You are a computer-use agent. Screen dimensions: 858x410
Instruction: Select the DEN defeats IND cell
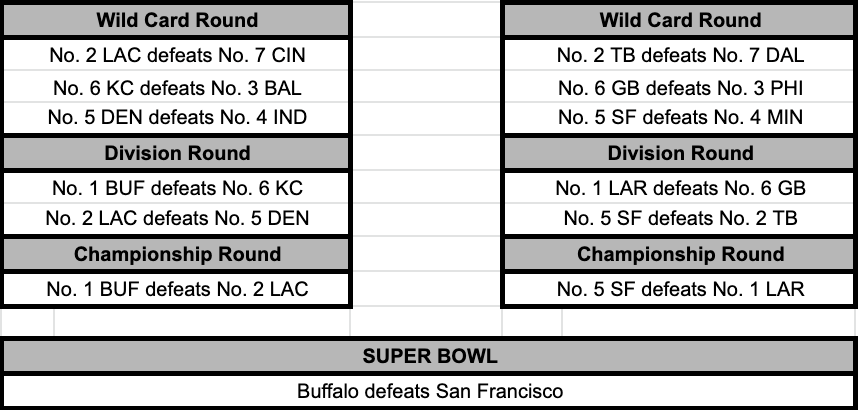[177, 118]
